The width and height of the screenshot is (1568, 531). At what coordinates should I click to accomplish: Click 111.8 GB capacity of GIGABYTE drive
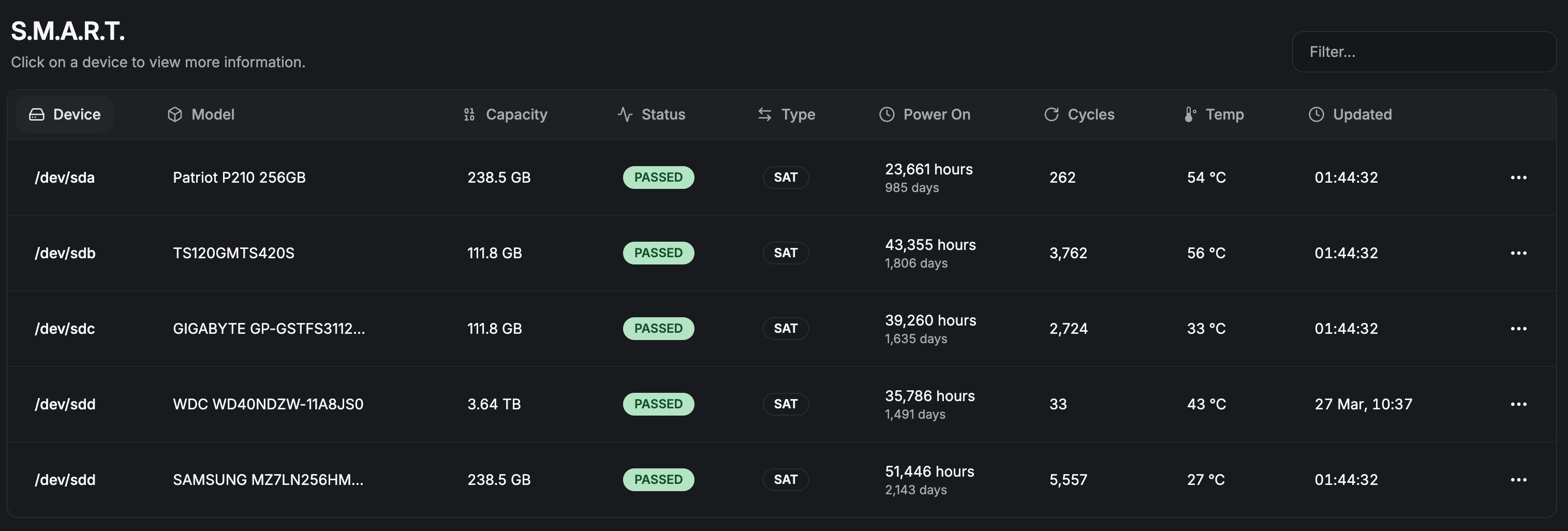click(x=495, y=328)
